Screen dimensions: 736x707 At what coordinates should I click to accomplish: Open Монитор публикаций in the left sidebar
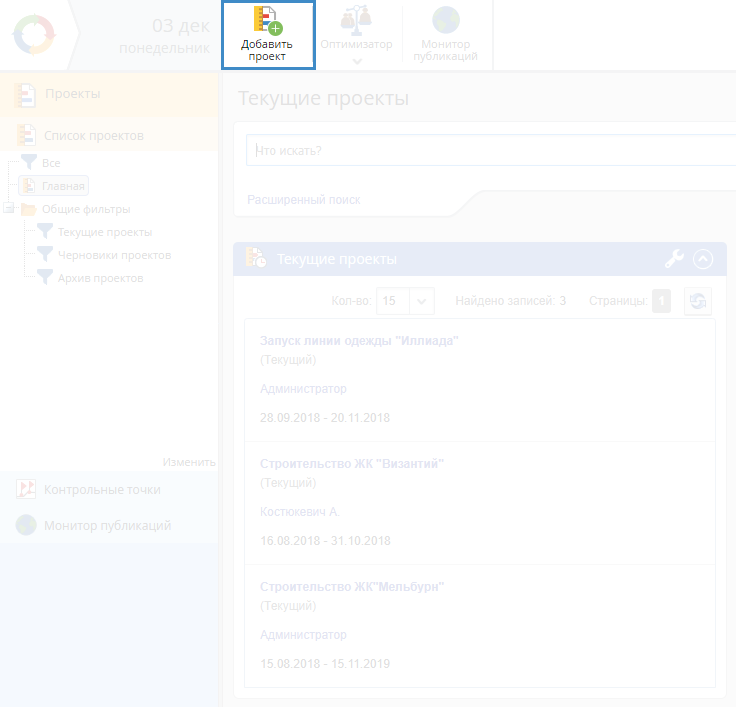(106, 525)
